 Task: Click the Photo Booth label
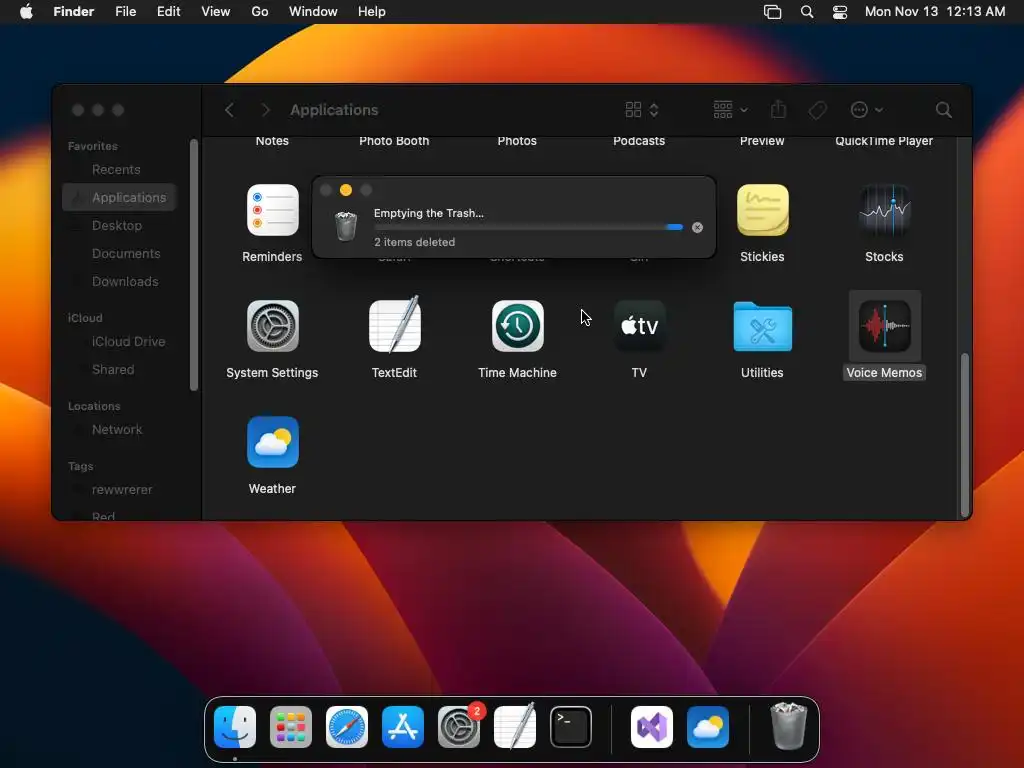[x=394, y=141]
